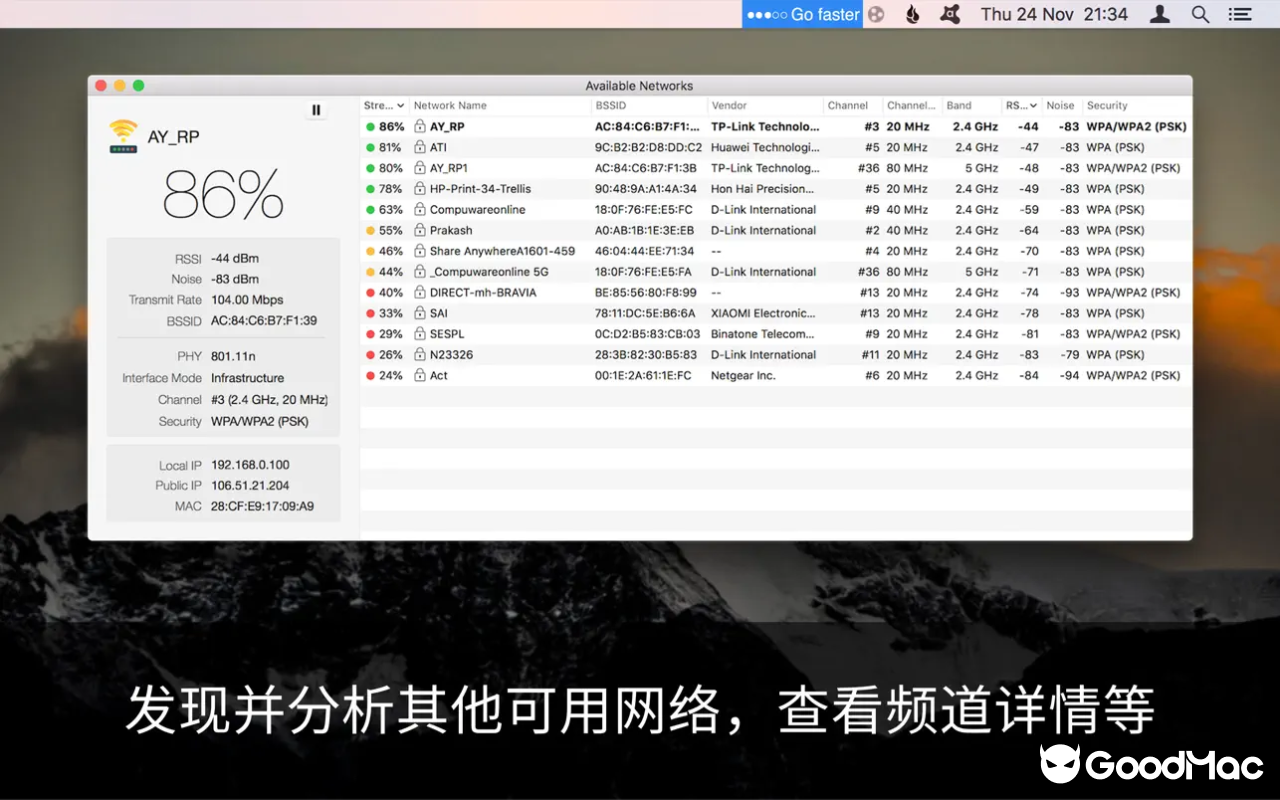Open the Go faster signal menu bar item
This screenshot has width=1280, height=800.
click(x=802, y=14)
